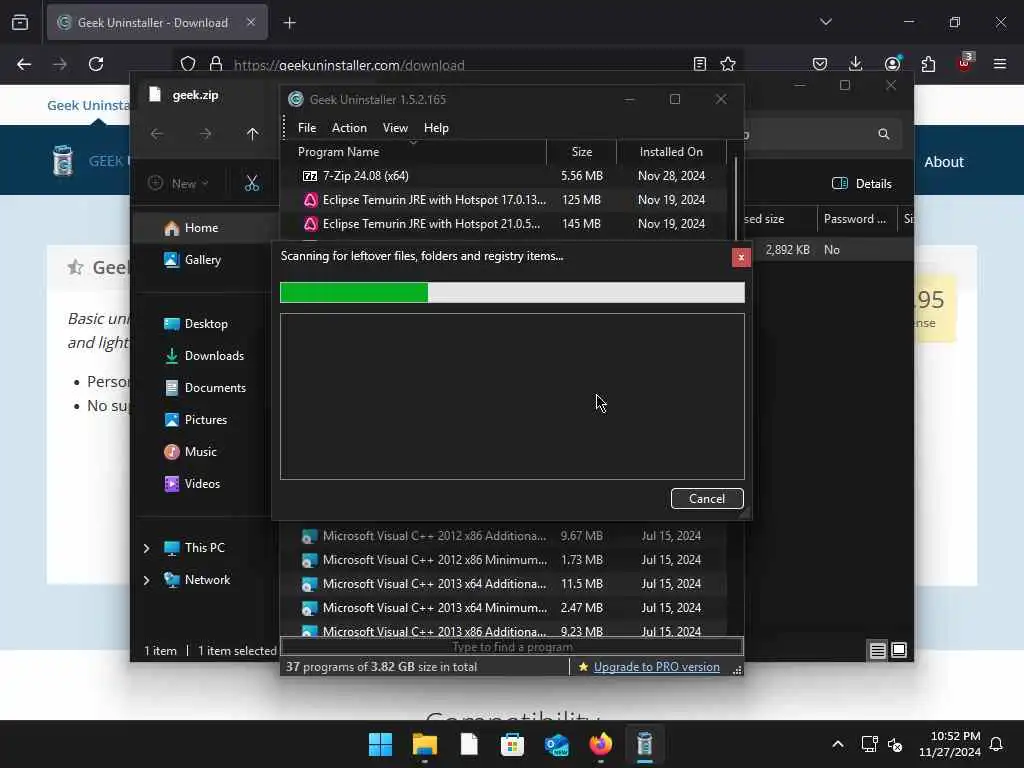Click the Cut scissors icon in Explorer
1024x768 pixels.
(x=251, y=184)
